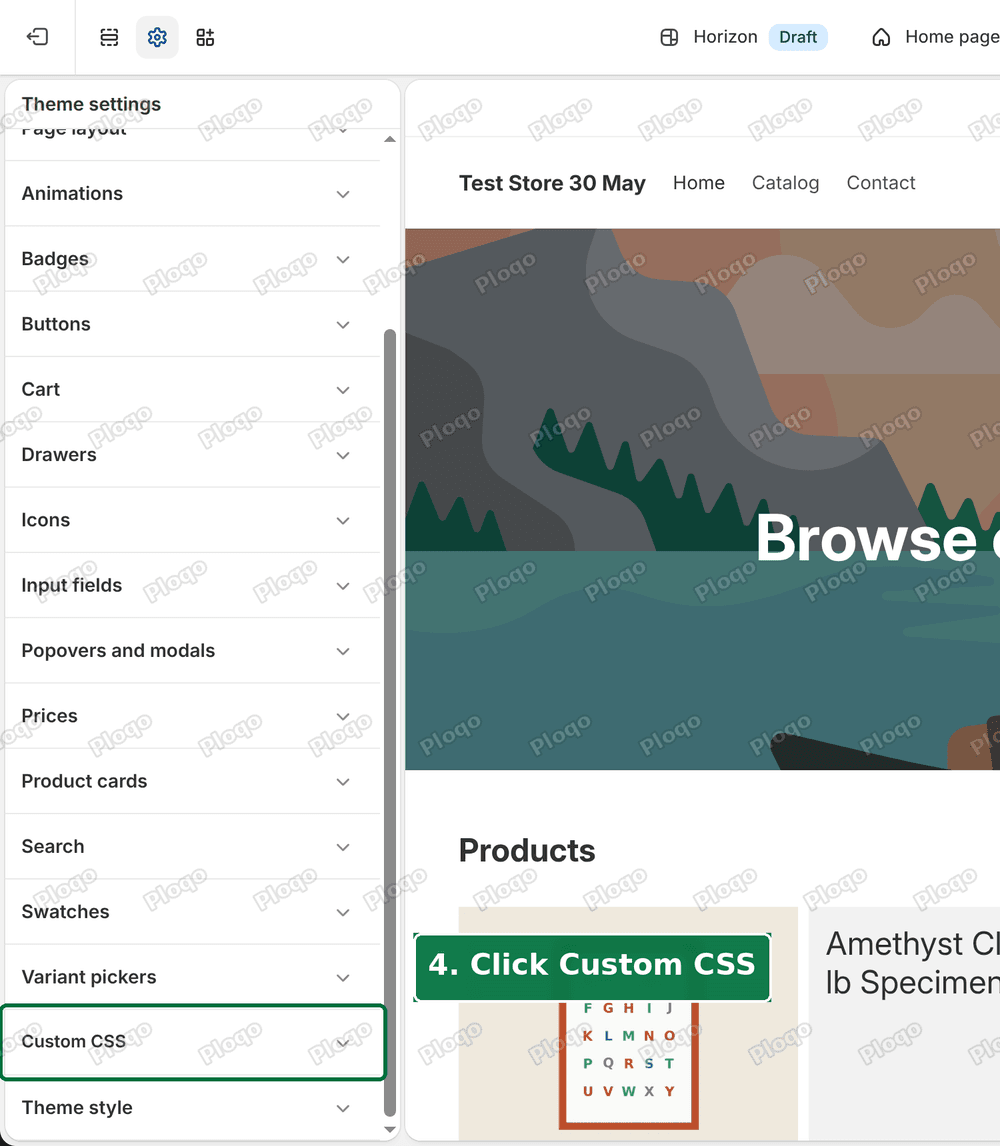Click the Amethyst product title
Image resolution: width=1000 pixels, height=1146 pixels.
(913, 963)
